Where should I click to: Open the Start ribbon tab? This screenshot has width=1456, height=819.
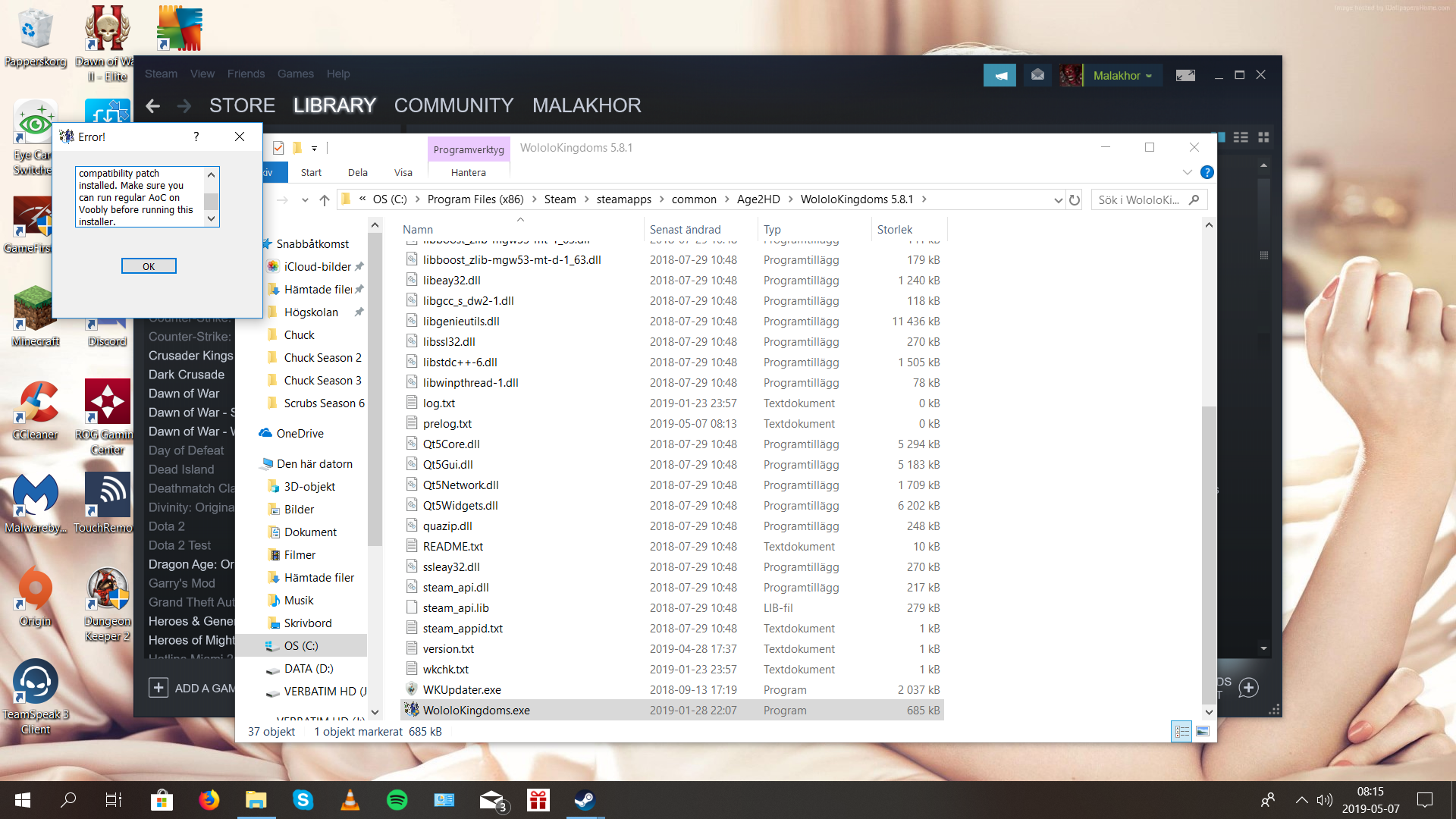[x=311, y=172]
